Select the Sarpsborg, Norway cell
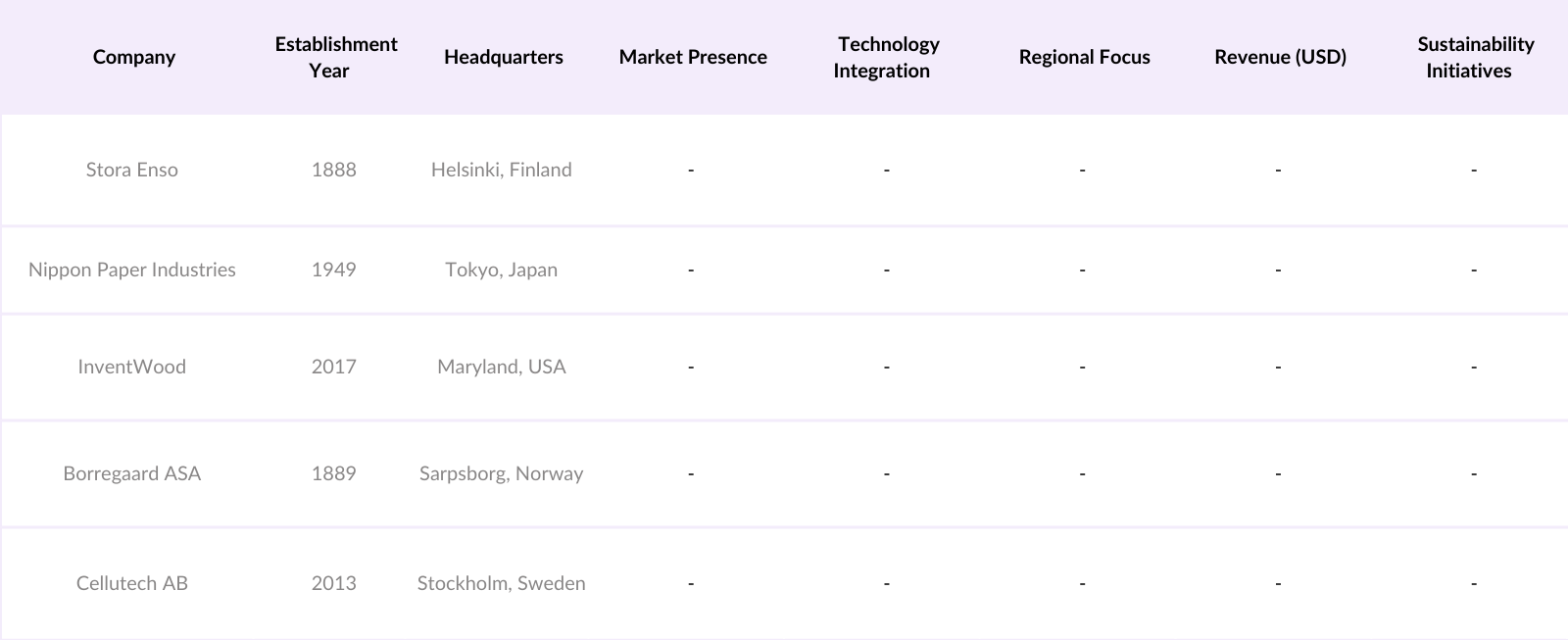Image resolution: width=1568 pixels, height=640 pixels. [x=501, y=473]
